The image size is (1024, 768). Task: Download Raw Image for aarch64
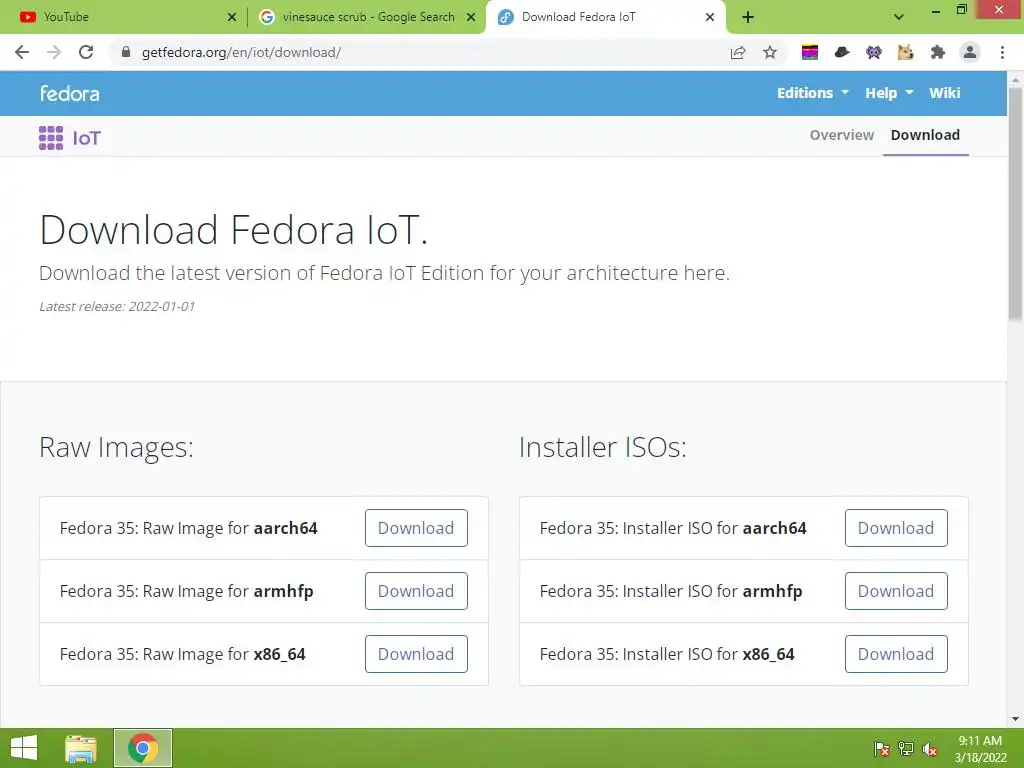[416, 528]
